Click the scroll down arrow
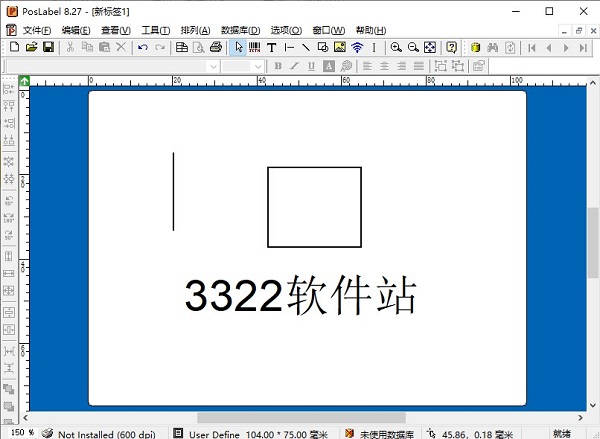Screen dimensions: 600x439 pyautogui.click(x=593, y=405)
